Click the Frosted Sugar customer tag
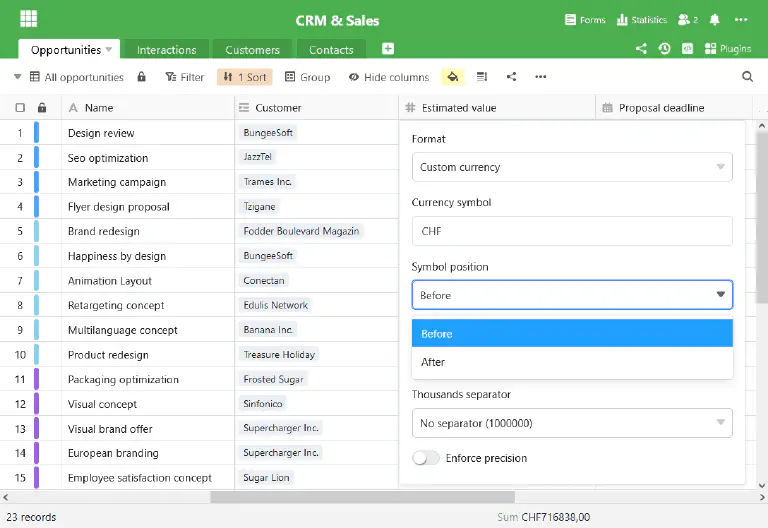Viewport: 768px width, 528px height. click(273, 379)
